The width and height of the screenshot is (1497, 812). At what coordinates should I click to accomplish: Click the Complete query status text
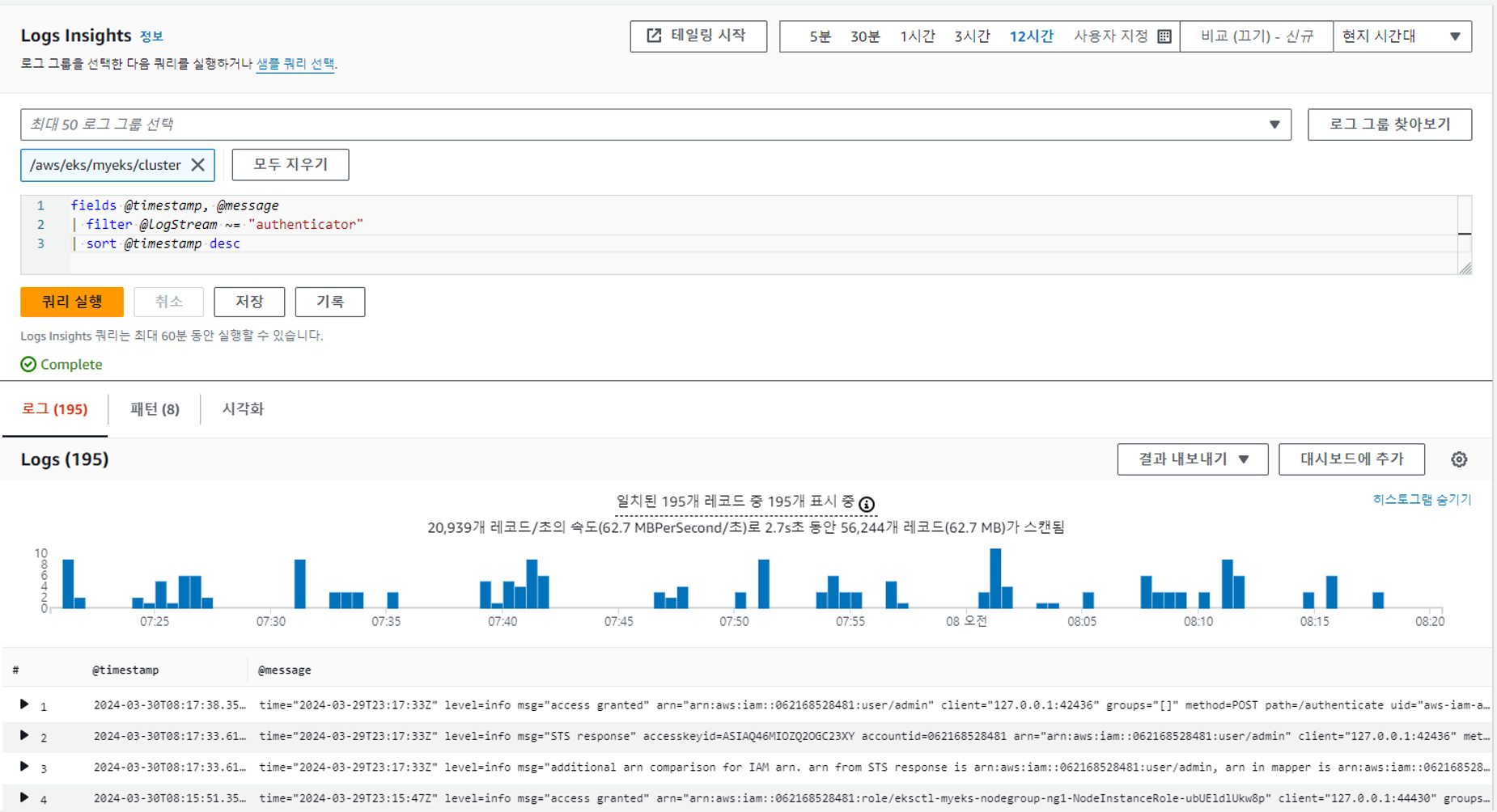click(x=71, y=365)
